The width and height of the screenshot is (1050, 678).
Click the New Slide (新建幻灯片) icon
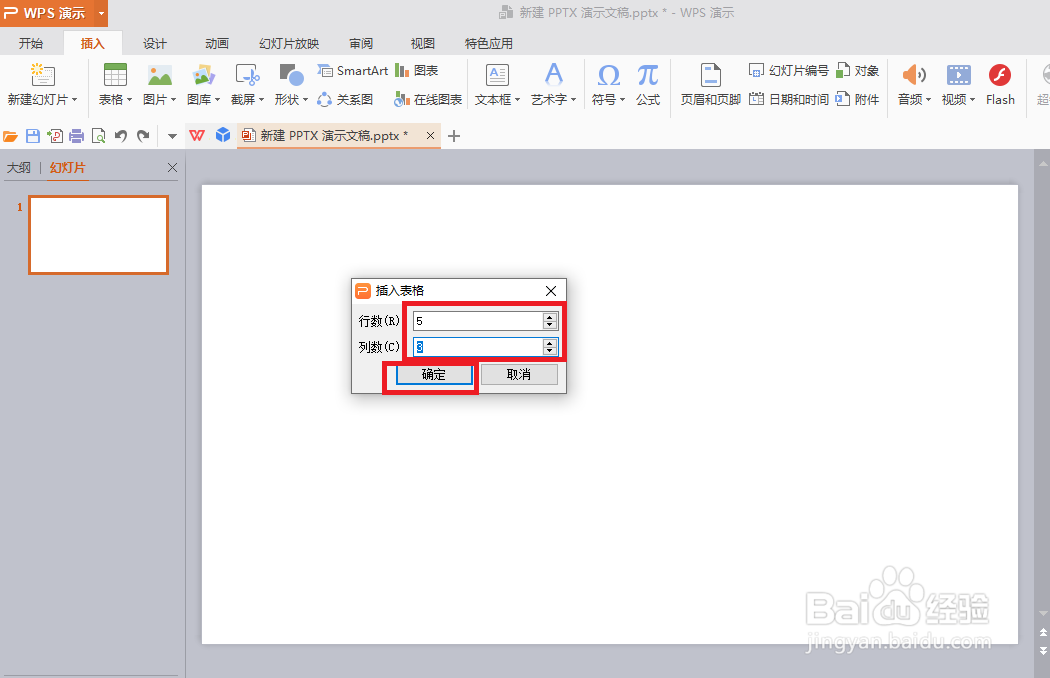pos(42,74)
